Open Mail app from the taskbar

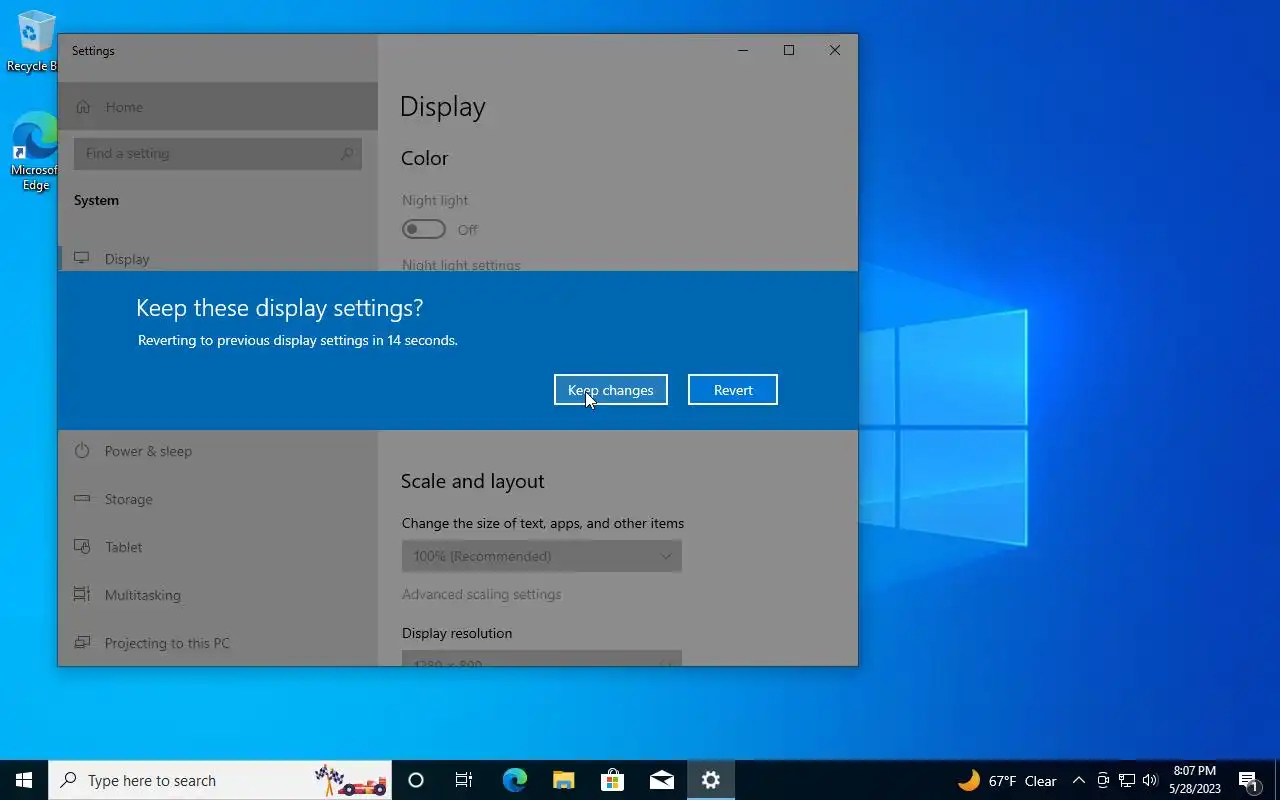(x=661, y=780)
